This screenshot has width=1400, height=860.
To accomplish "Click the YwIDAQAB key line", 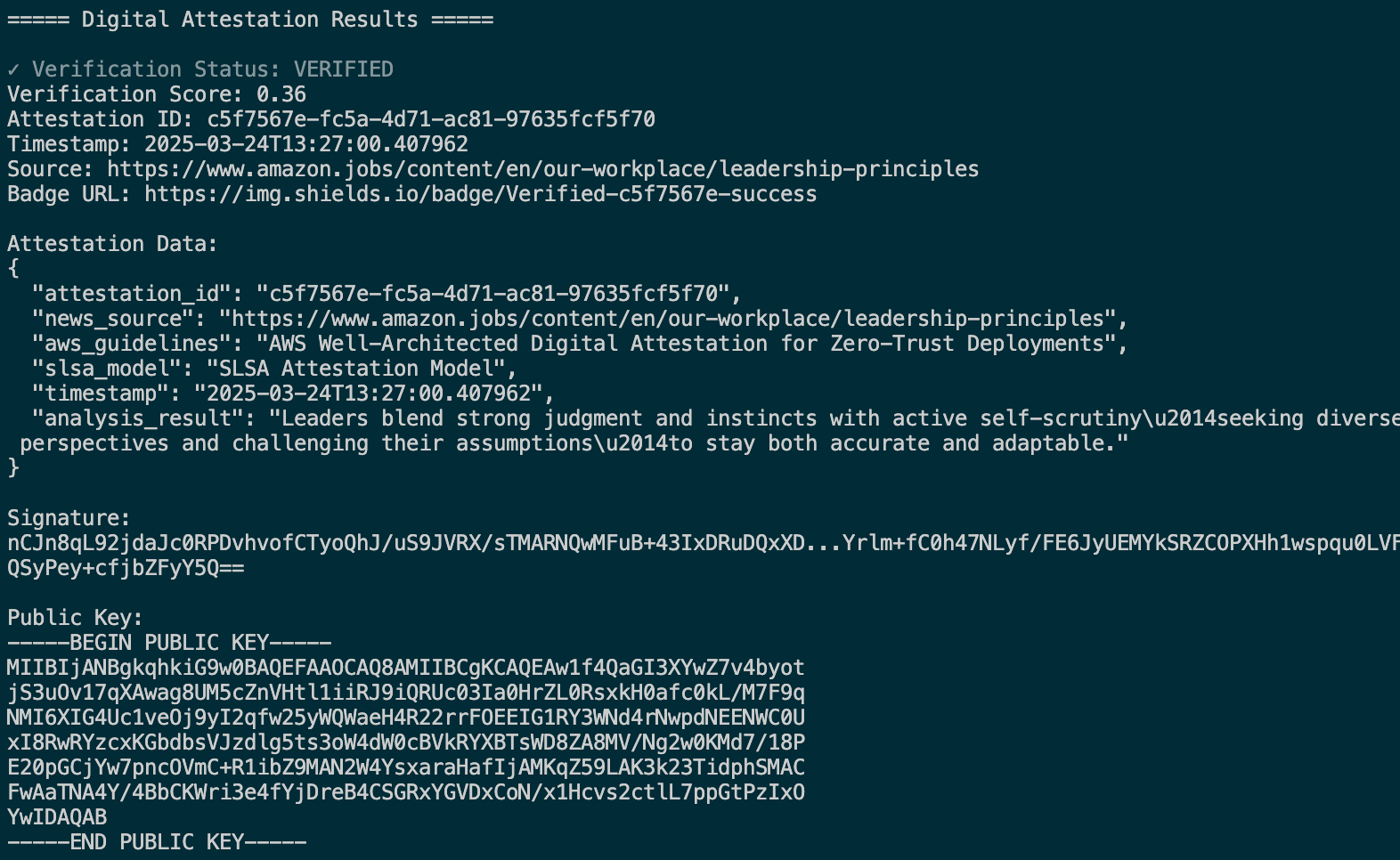I will [57, 817].
